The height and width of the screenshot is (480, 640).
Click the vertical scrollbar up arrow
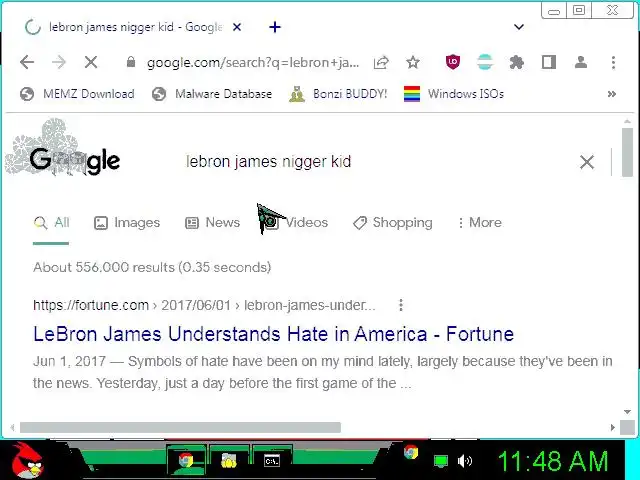(x=627, y=121)
